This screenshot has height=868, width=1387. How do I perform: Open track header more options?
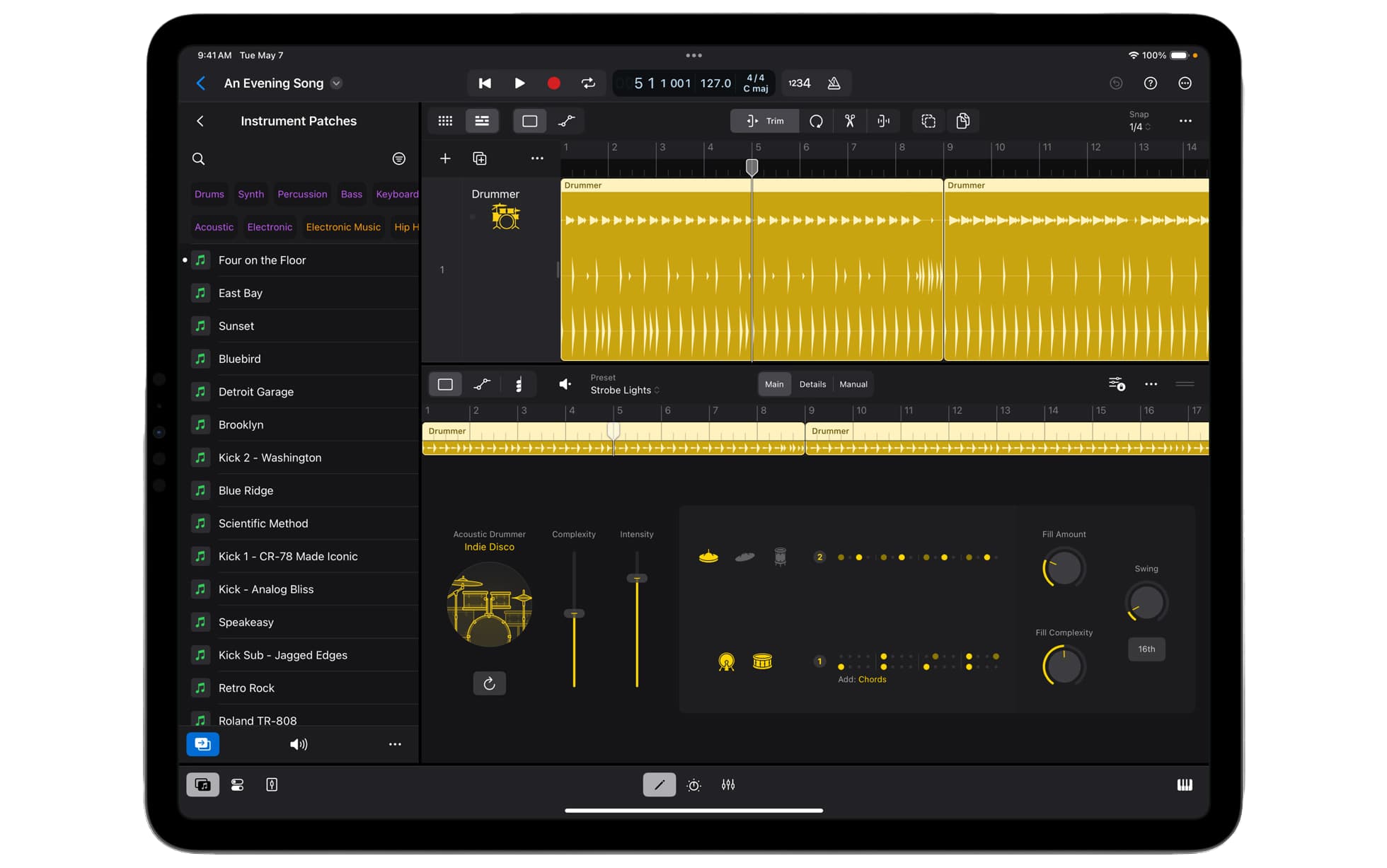point(537,158)
